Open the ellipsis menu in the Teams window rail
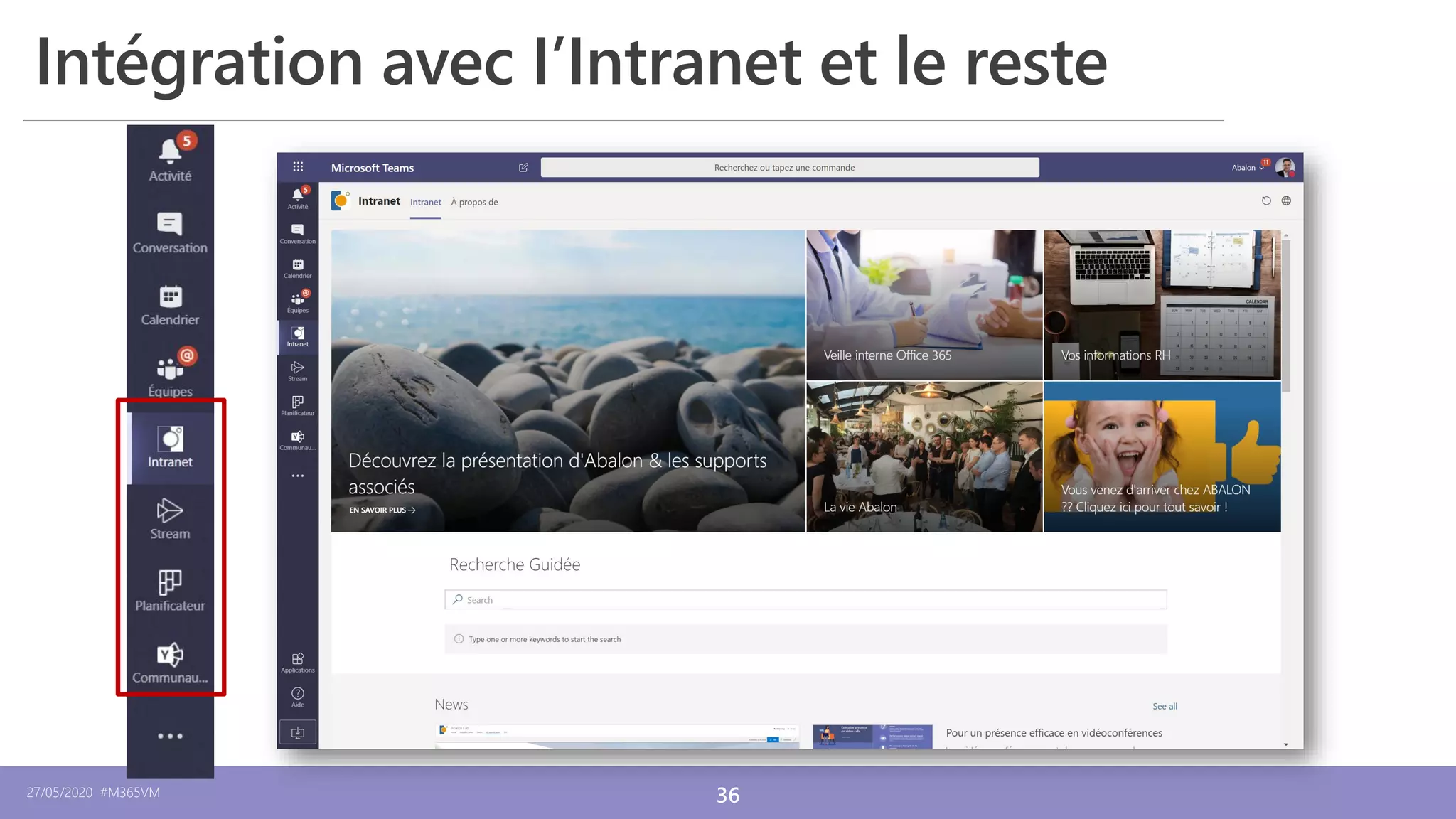 (298, 476)
